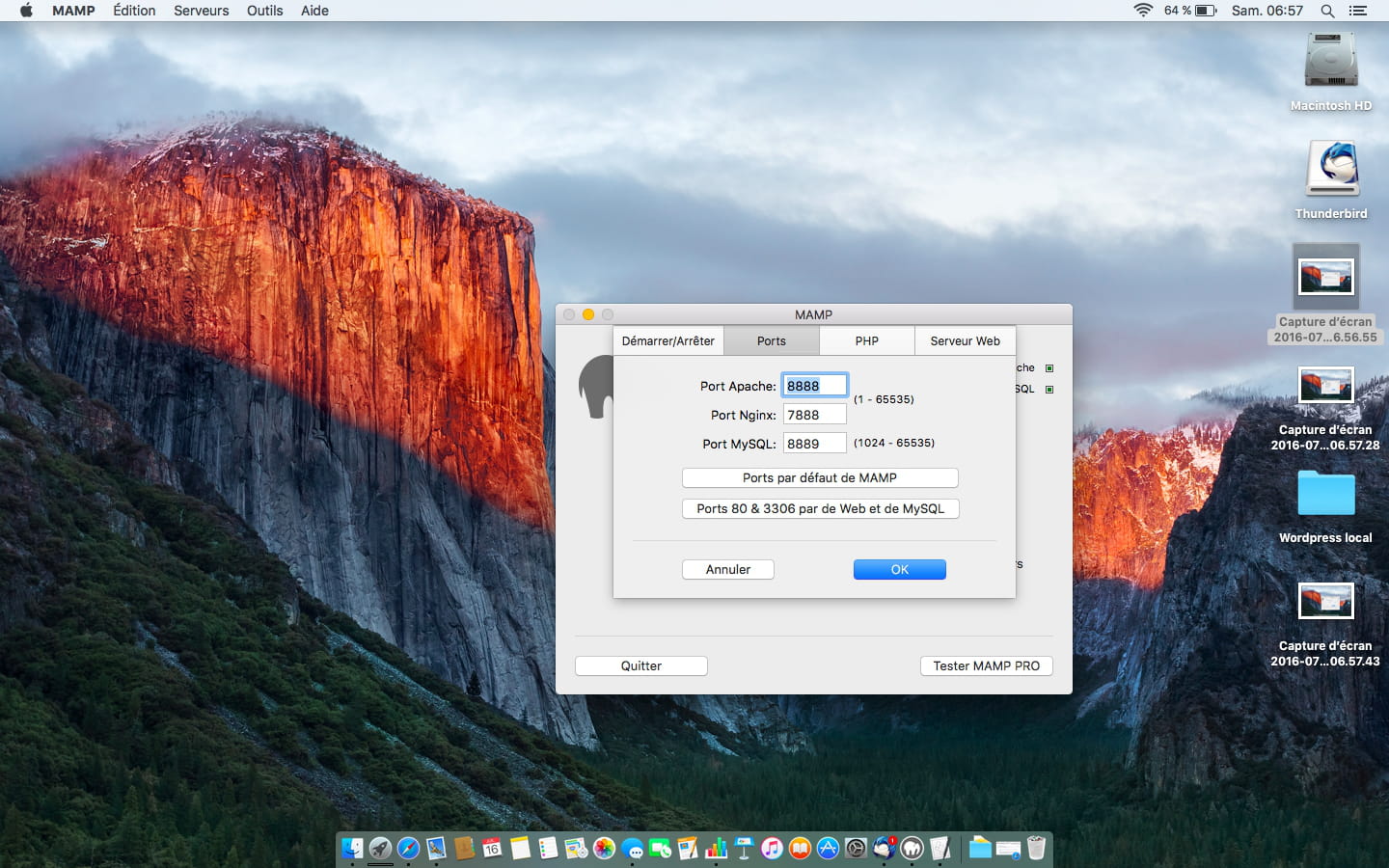
Task: Select screenshot file 2016-07...6.56.55
Action: (x=1325, y=294)
